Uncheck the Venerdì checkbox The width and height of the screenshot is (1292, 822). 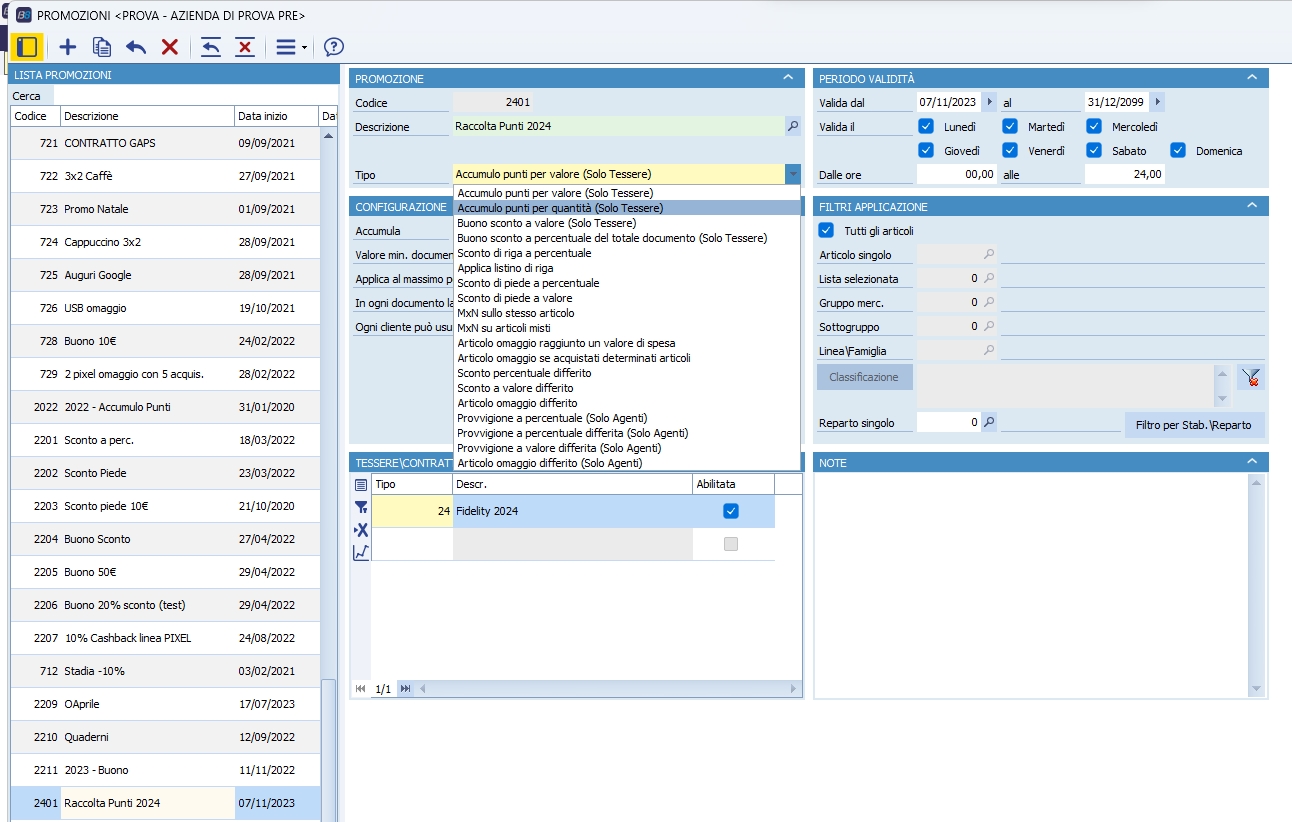point(1010,151)
